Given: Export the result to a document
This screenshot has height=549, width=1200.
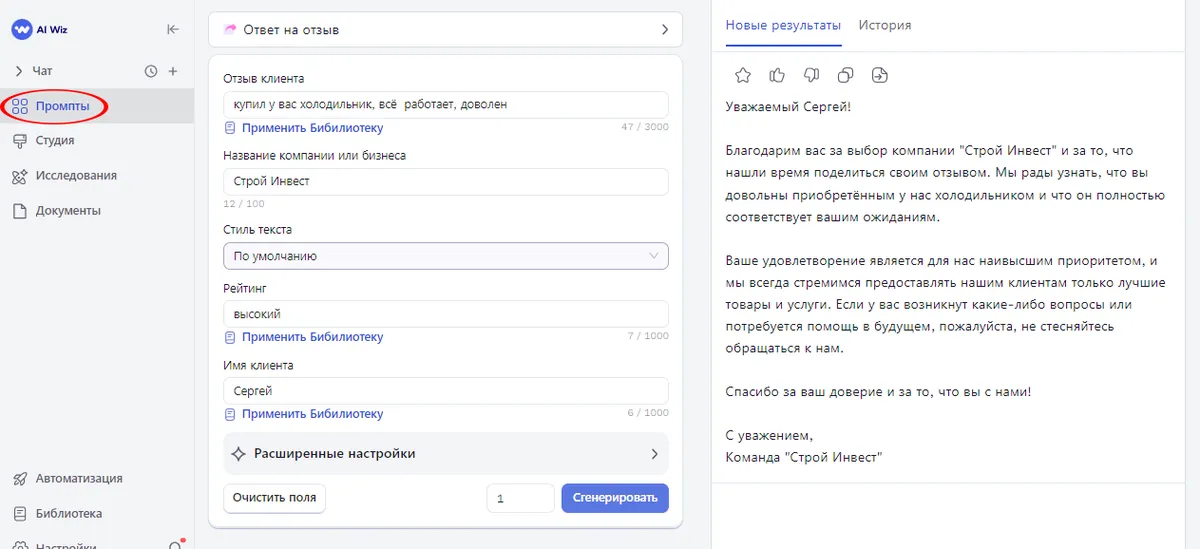Looking at the screenshot, I should pyautogui.click(x=879, y=75).
